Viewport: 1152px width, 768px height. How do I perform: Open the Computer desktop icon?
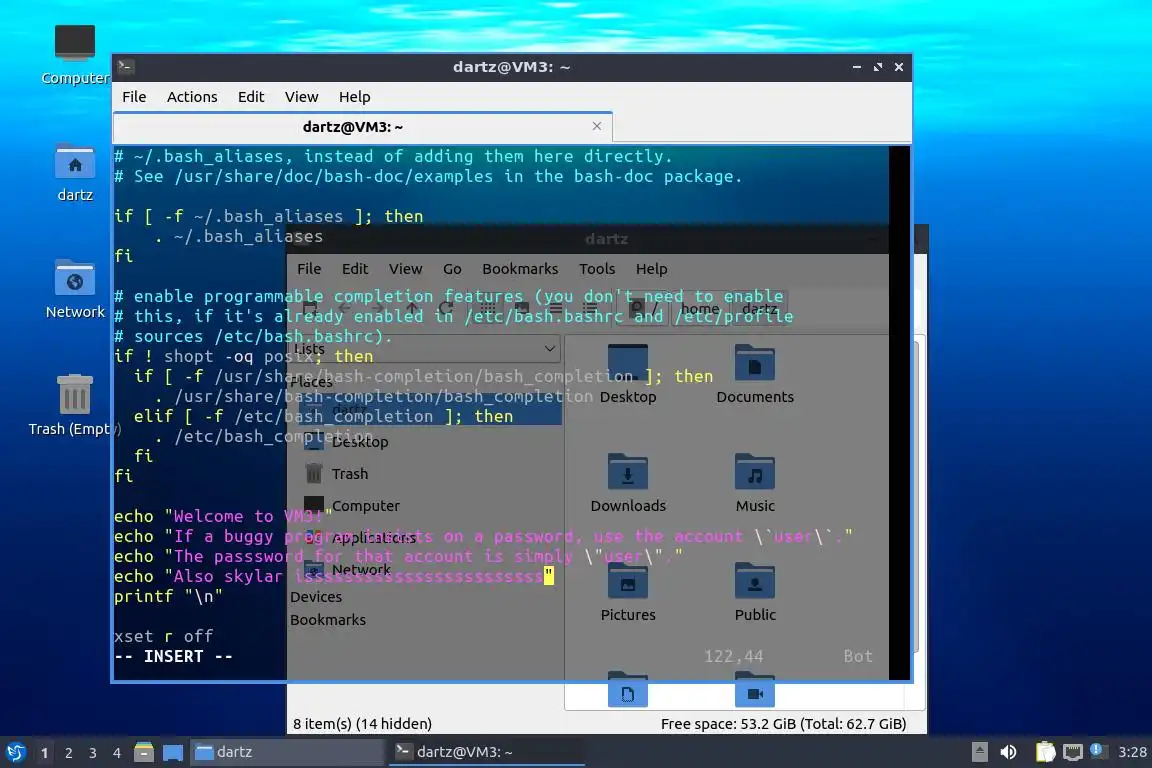[x=74, y=54]
